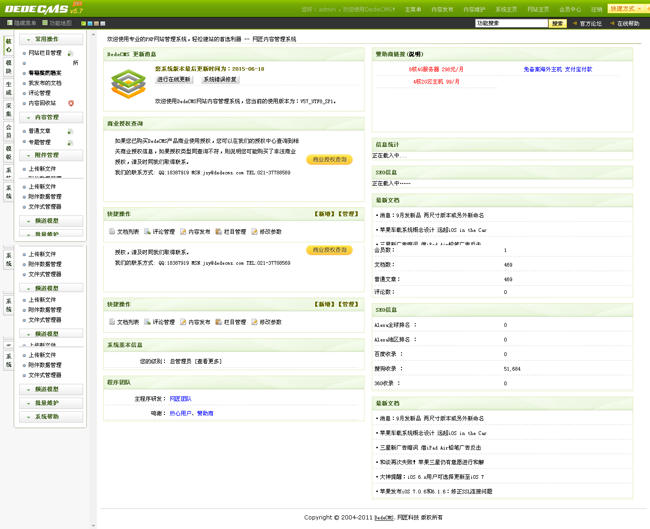
Task: Open the 网旺团队 developer link
Action: (x=180, y=398)
